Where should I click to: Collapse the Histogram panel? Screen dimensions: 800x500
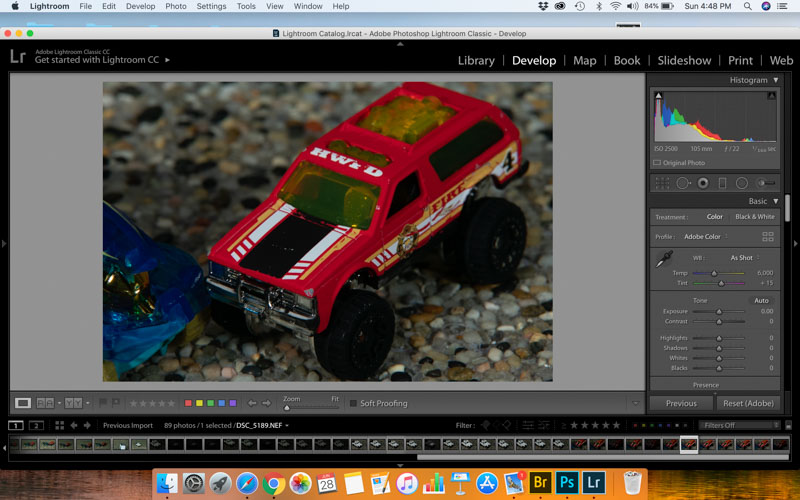coord(776,80)
